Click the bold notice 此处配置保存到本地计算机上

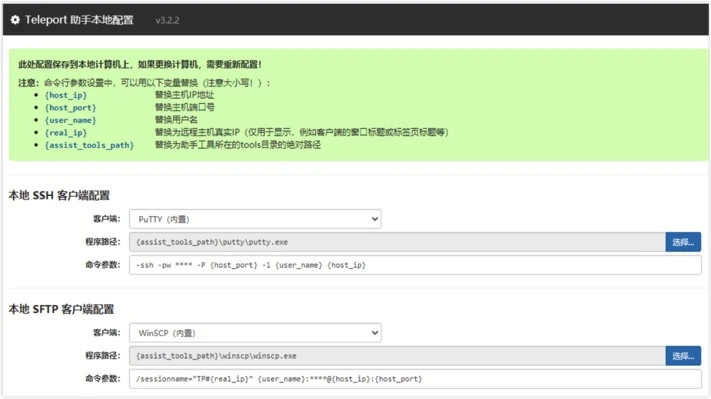click(140, 64)
